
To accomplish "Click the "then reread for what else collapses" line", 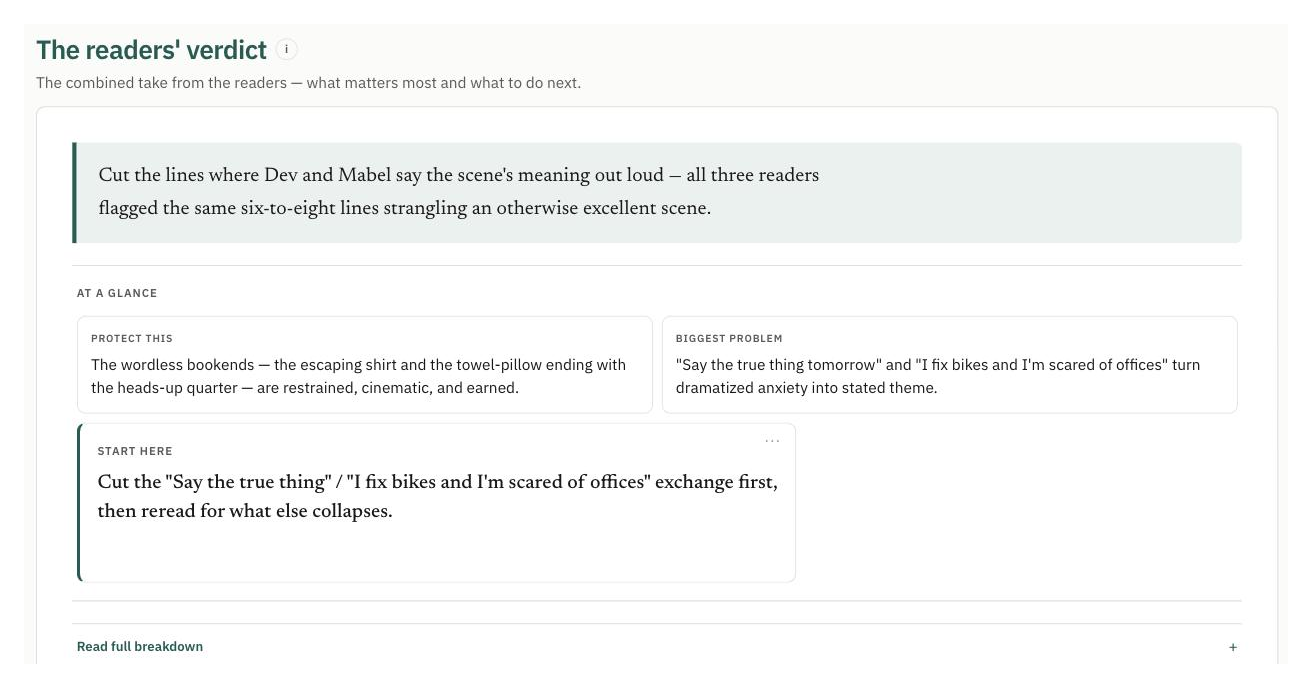I will [x=245, y=511].
